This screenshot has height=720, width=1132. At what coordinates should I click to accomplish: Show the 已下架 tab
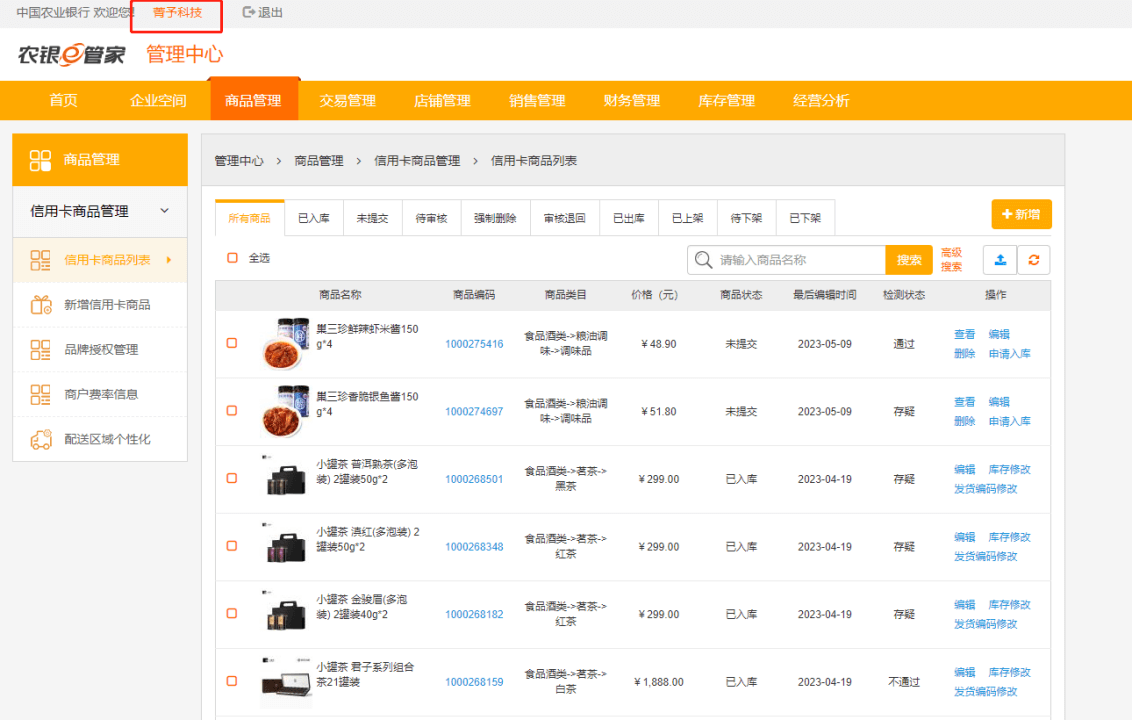(x=805, y=218)
